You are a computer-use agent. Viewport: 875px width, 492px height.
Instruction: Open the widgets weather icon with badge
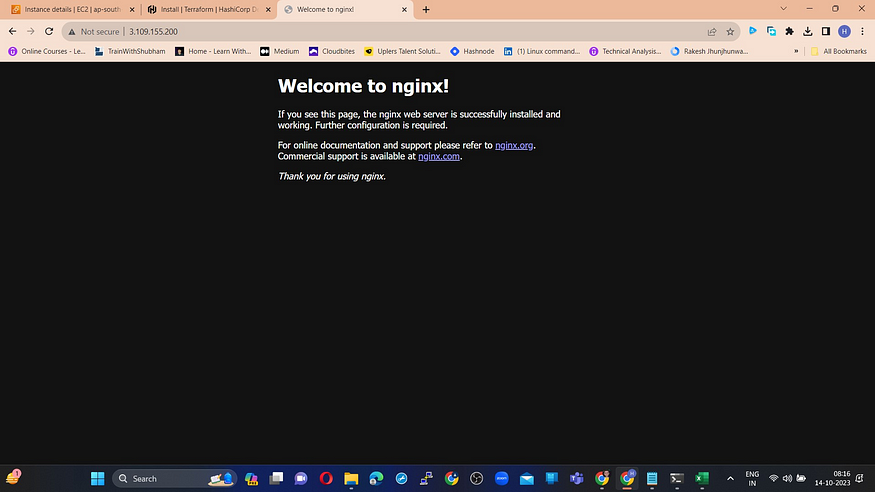coord(13,477)
